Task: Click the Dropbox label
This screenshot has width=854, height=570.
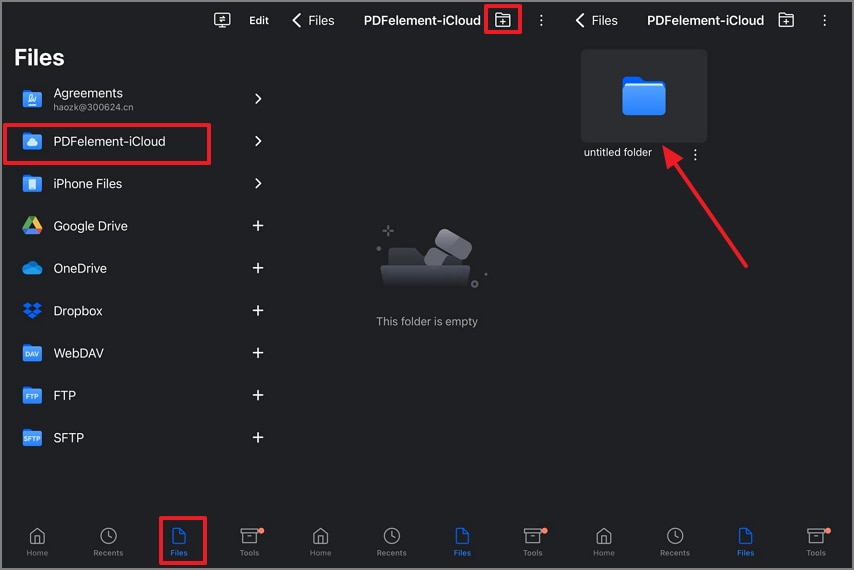Action: pos(78,311)
